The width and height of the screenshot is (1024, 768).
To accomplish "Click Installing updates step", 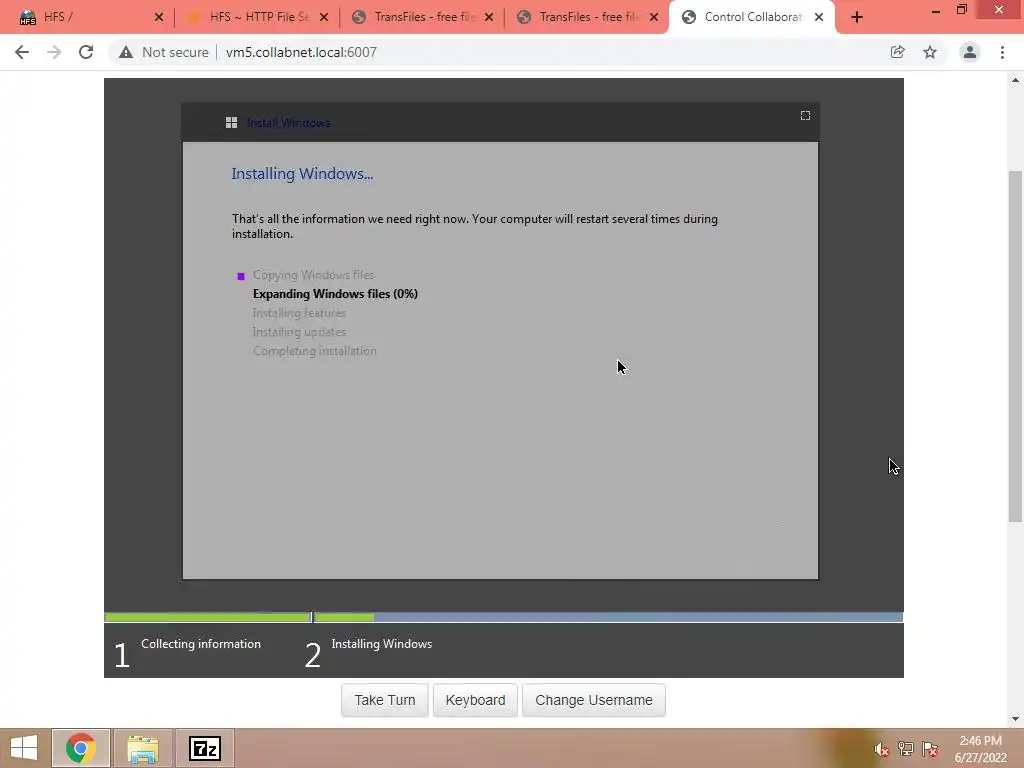I will click(x=299, y=332).
